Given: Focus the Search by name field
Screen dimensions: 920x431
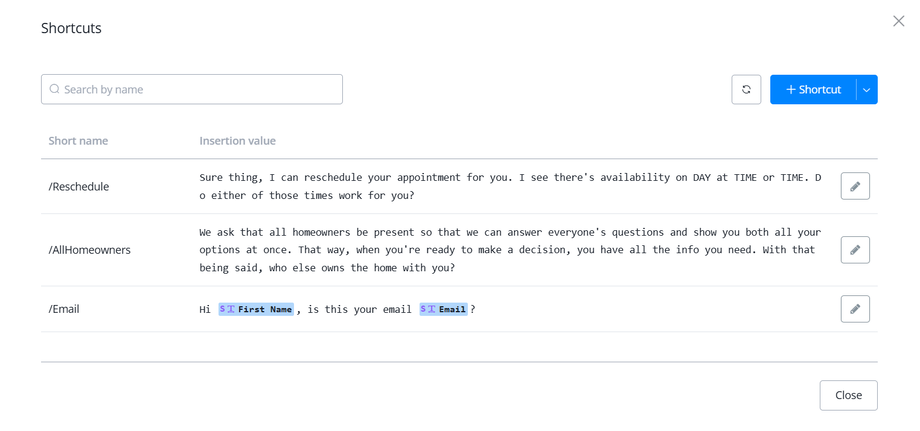Looking at the screenshot, I should [200, 90].
